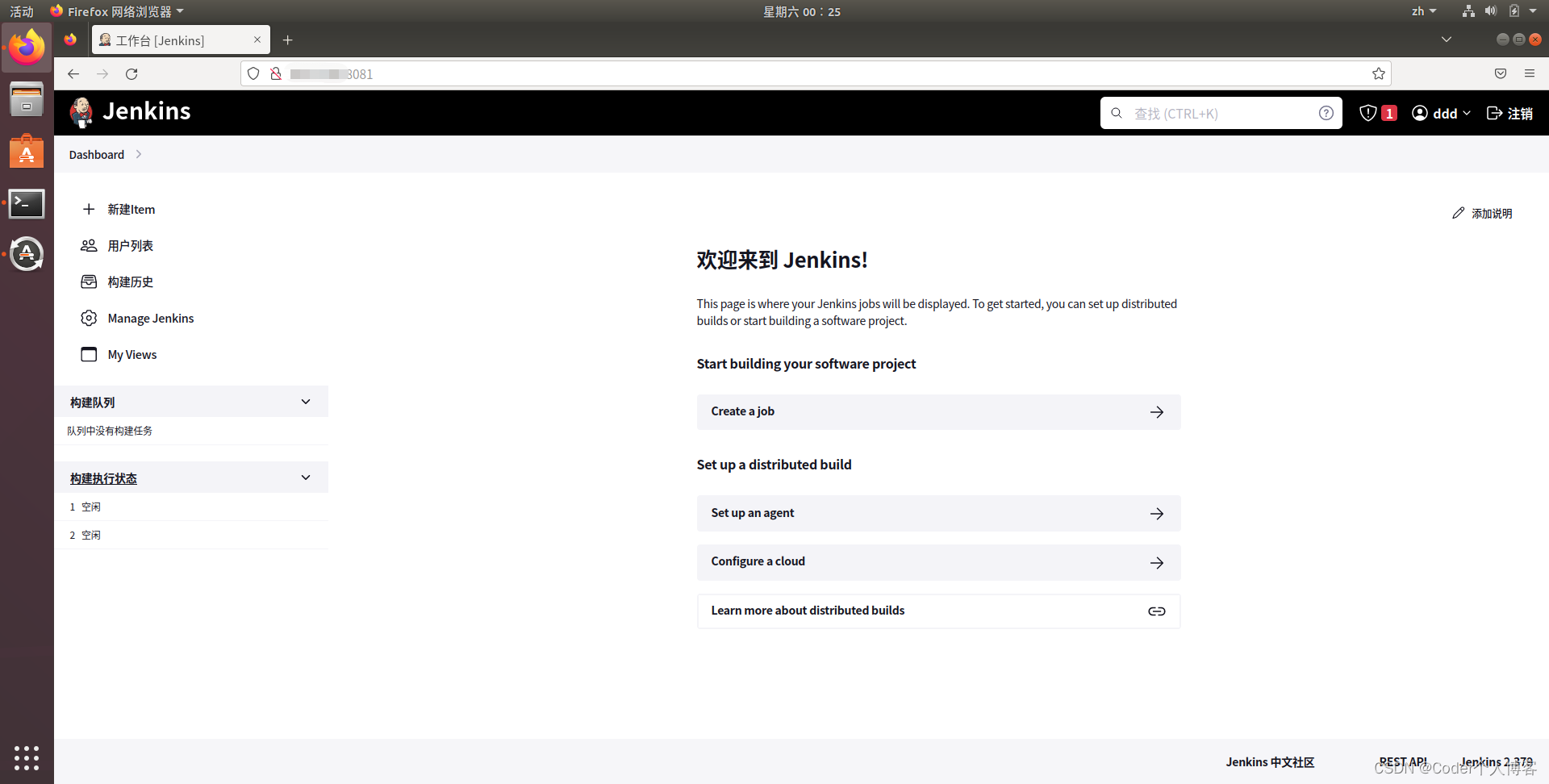The height and width of the screenshot is (784, 1549).
Task: Open the clock showing 星期六 00:25
Action: 802,11
